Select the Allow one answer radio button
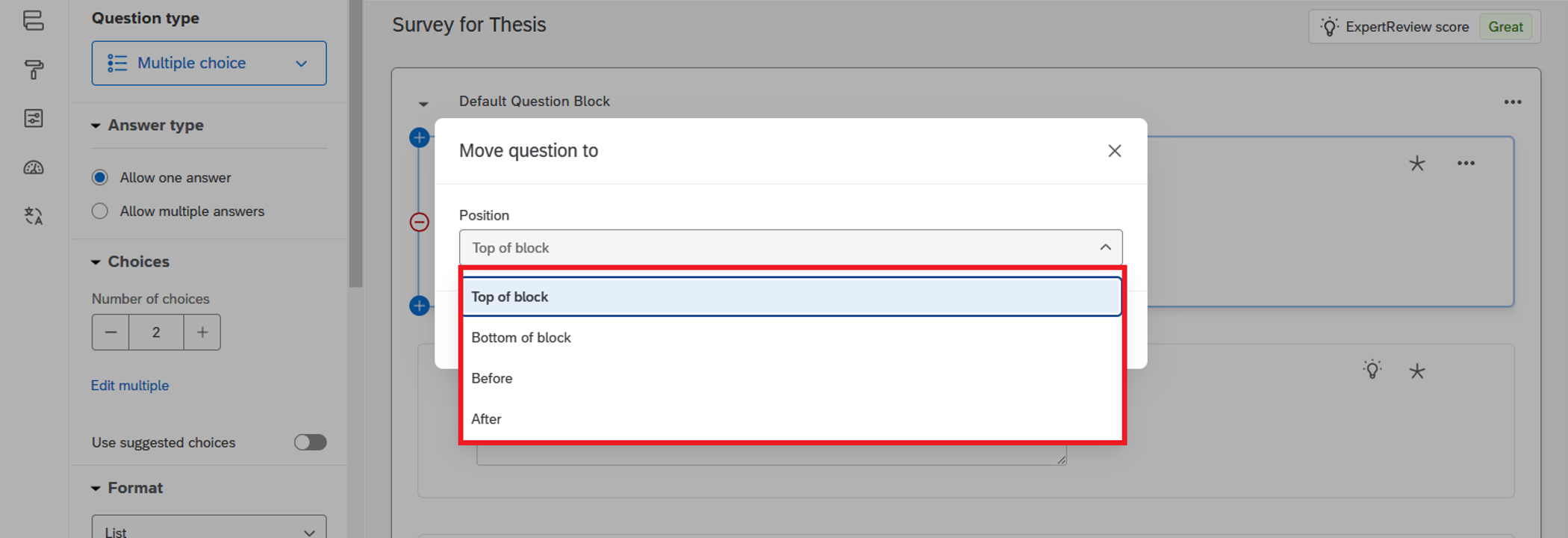 (x=100, y=178)
